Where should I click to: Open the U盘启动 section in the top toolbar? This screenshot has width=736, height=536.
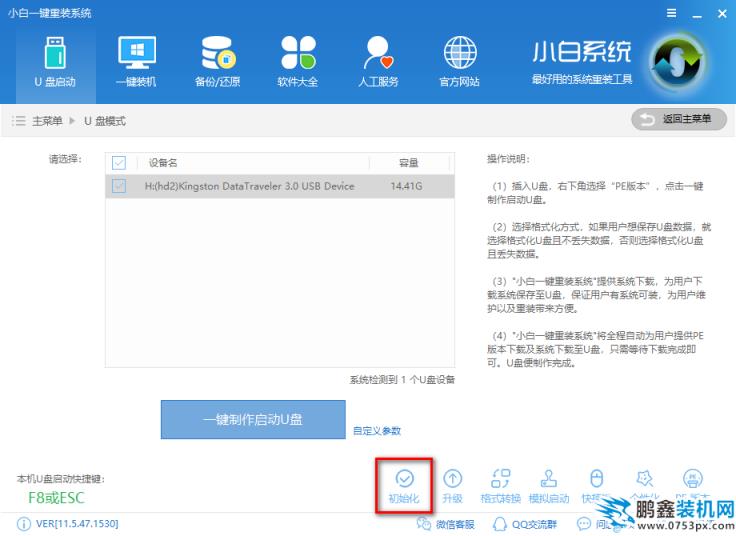click(55, 63)
